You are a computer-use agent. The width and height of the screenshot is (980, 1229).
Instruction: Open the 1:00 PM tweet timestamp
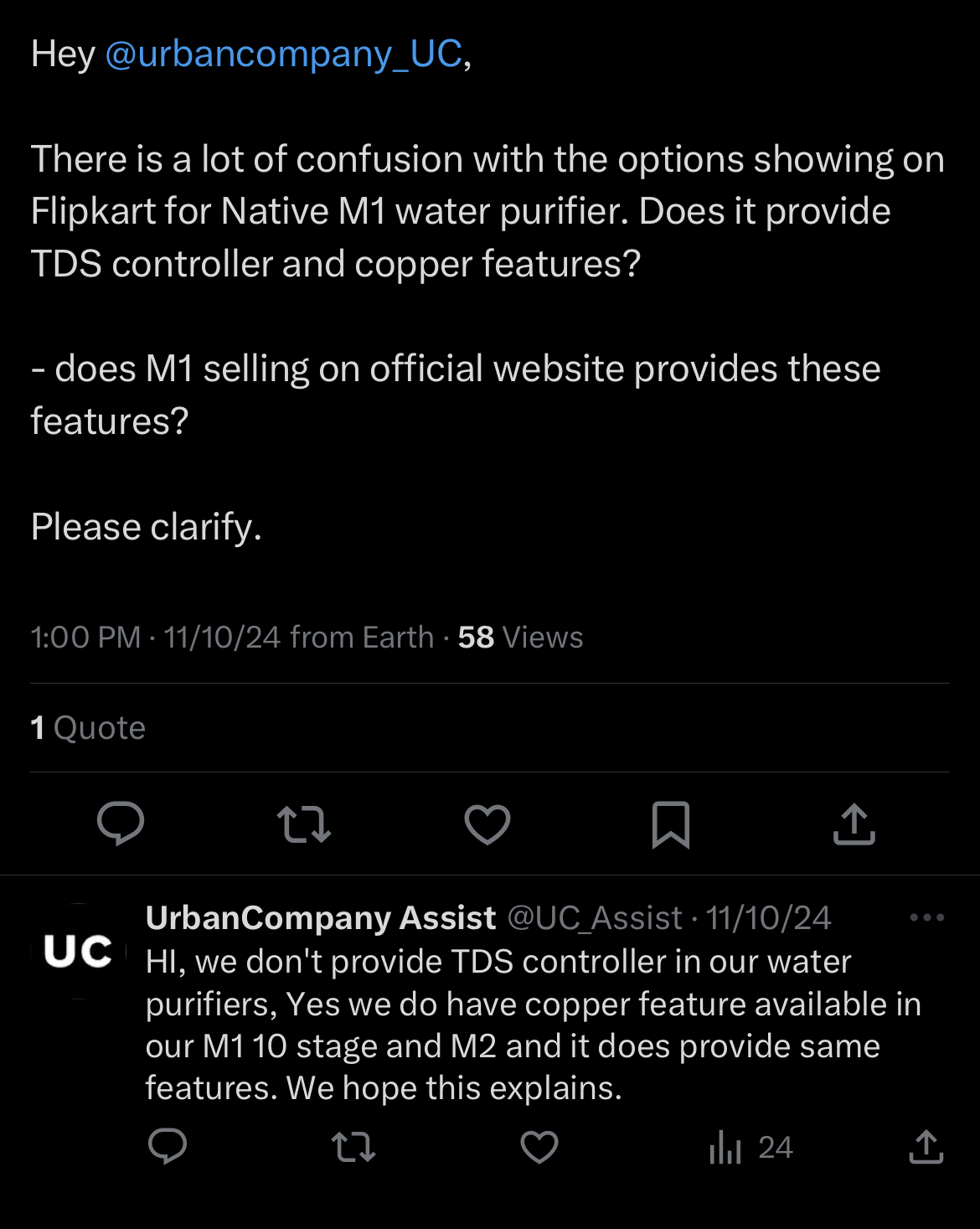pyautogui.click(x=85, y=638)
